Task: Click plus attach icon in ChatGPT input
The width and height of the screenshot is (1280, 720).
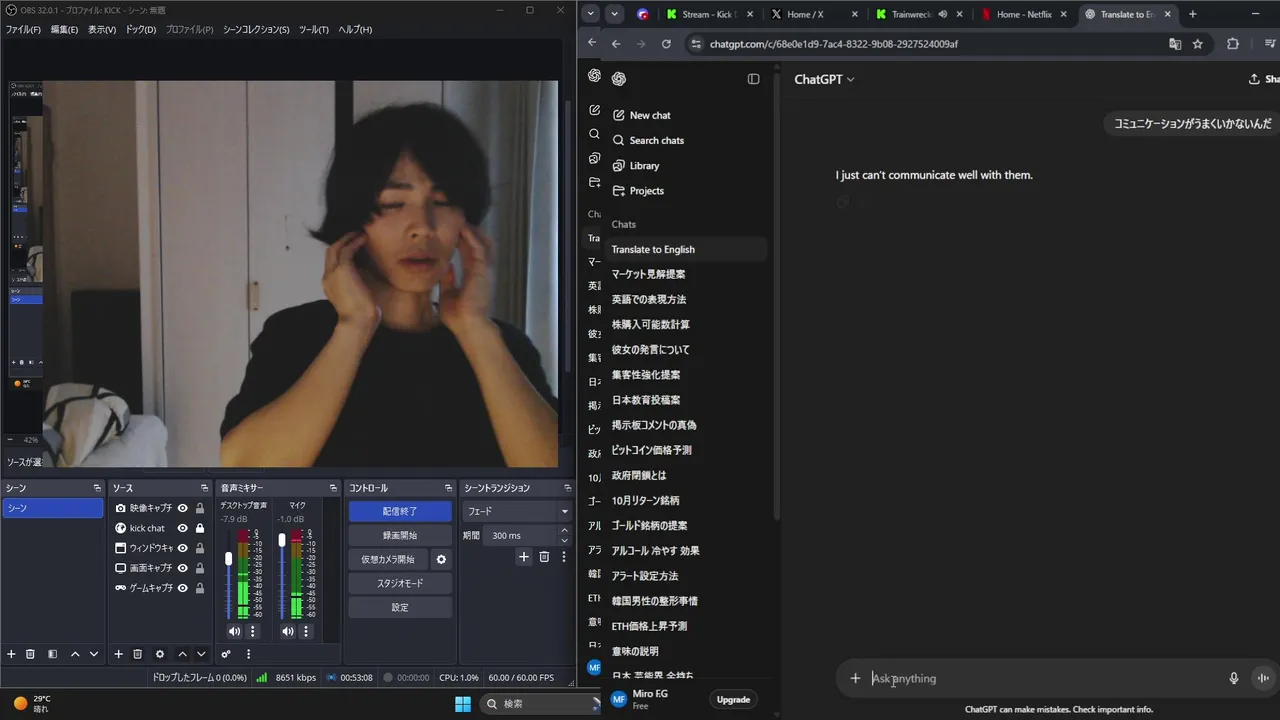Action: click(x=855, y=678)
